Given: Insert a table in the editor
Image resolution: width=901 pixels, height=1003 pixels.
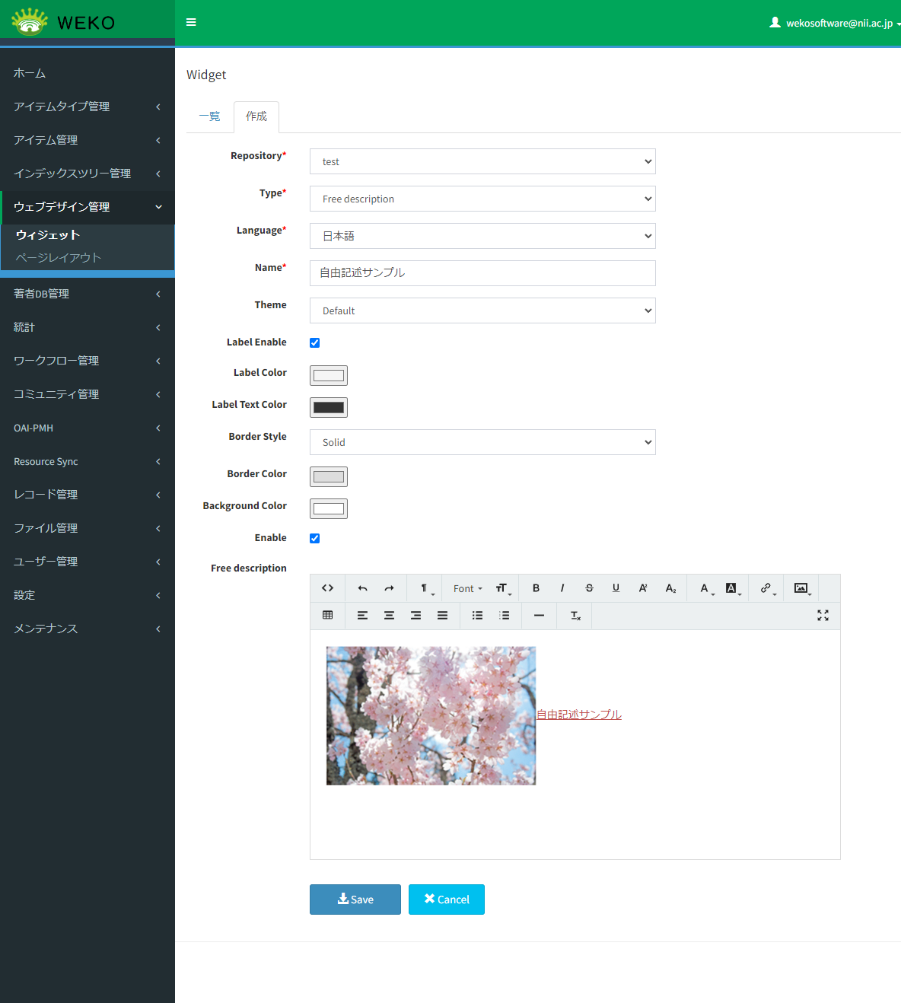Looking at the screenshot, I should (327, 615).
